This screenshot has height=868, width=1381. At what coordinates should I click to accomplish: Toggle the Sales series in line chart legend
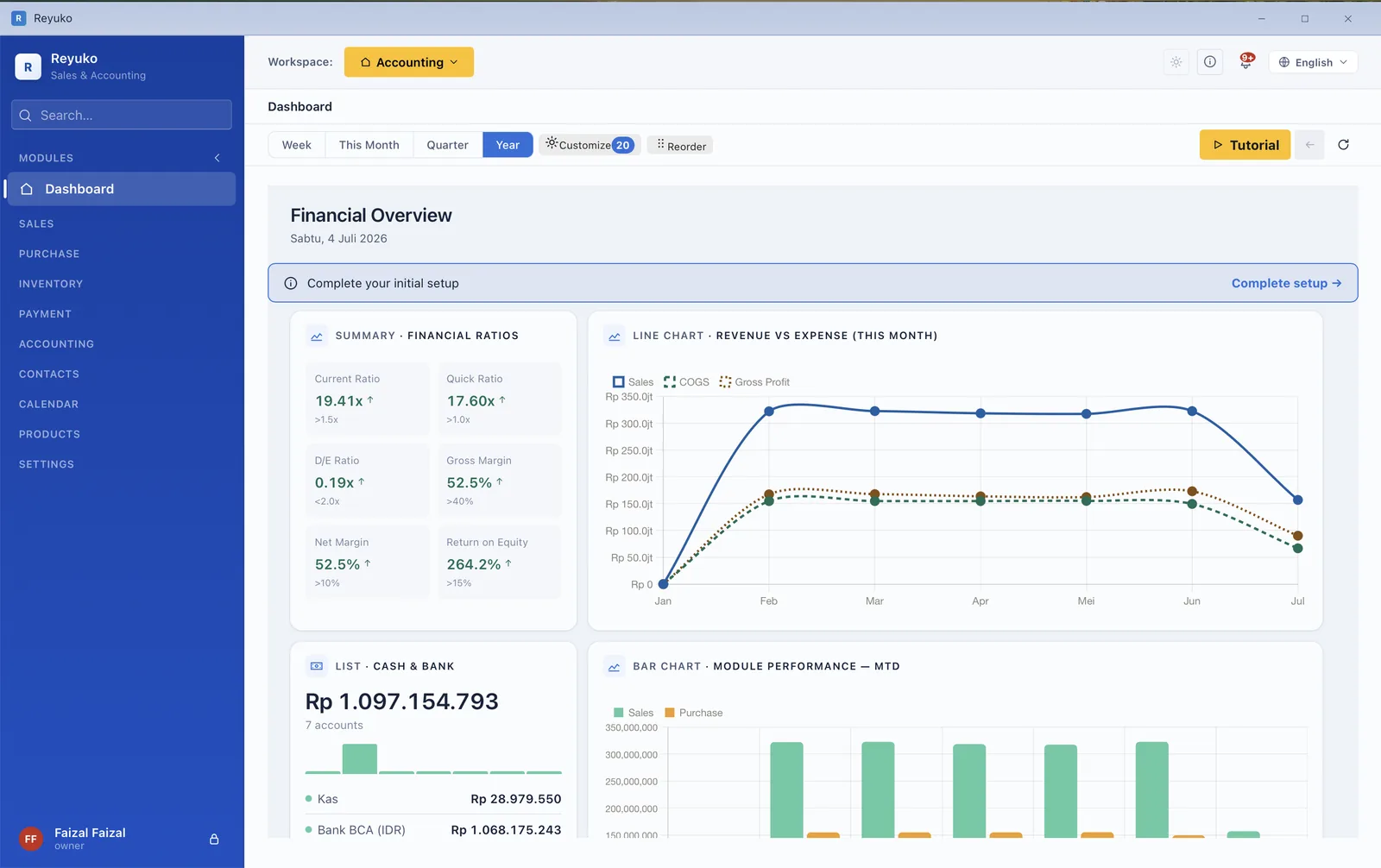(633, 382)
